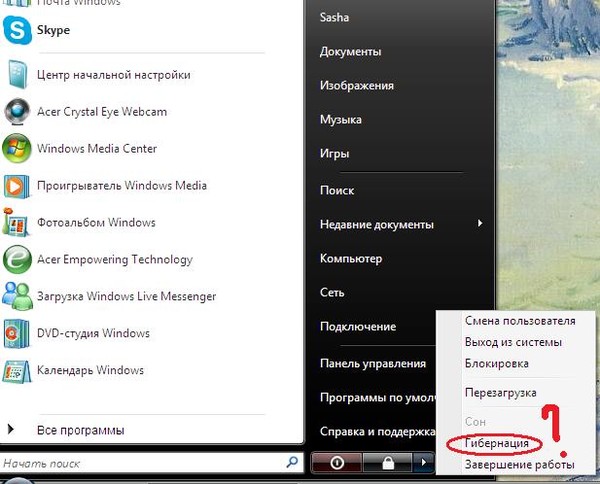This screenshot has height=484, width=600.
Task: Click Поиск in Start menu
Action: point(337,190)
